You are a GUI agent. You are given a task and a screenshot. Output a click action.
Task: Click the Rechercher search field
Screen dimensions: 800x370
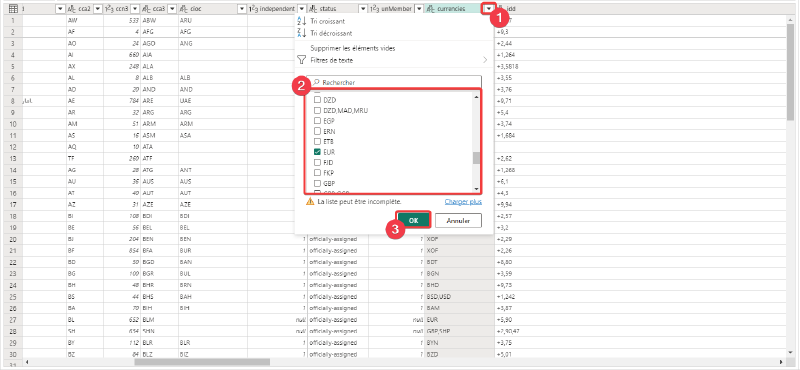(x=395, y=82)
